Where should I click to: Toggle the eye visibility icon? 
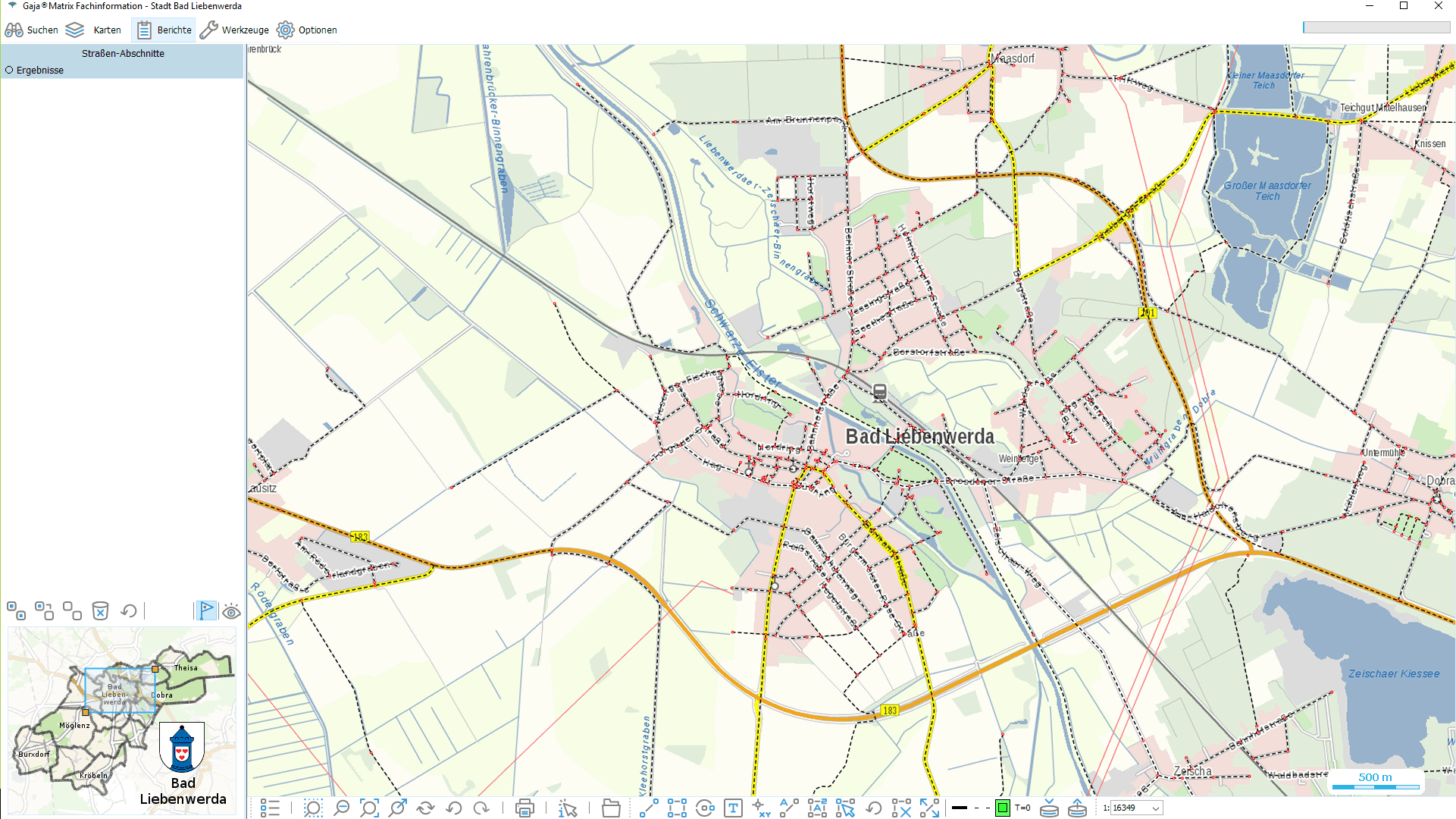coord(232,611)
